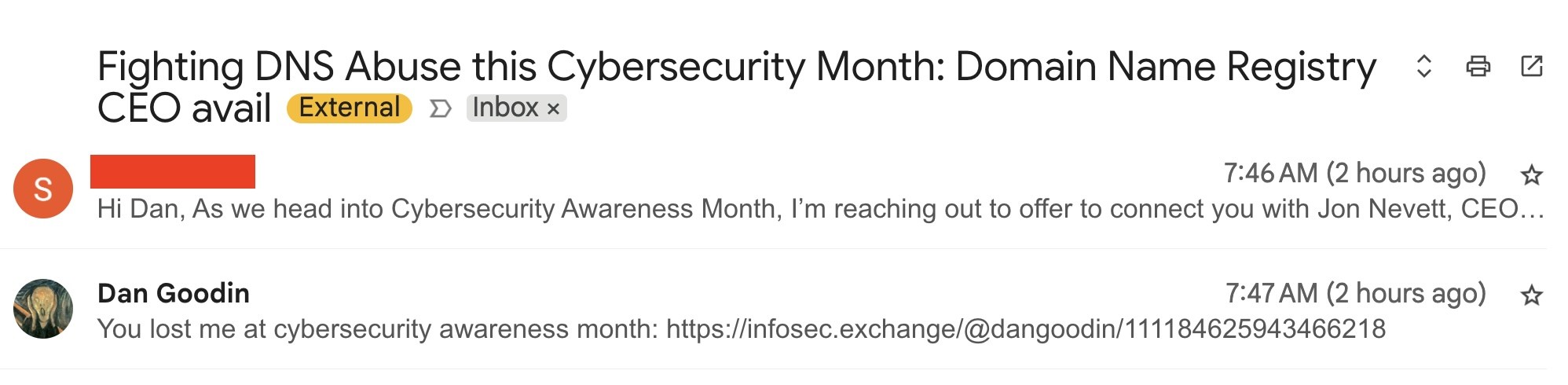Print the entire email conversation
The image size is (1568, 385).
[x=1478, y=66]
